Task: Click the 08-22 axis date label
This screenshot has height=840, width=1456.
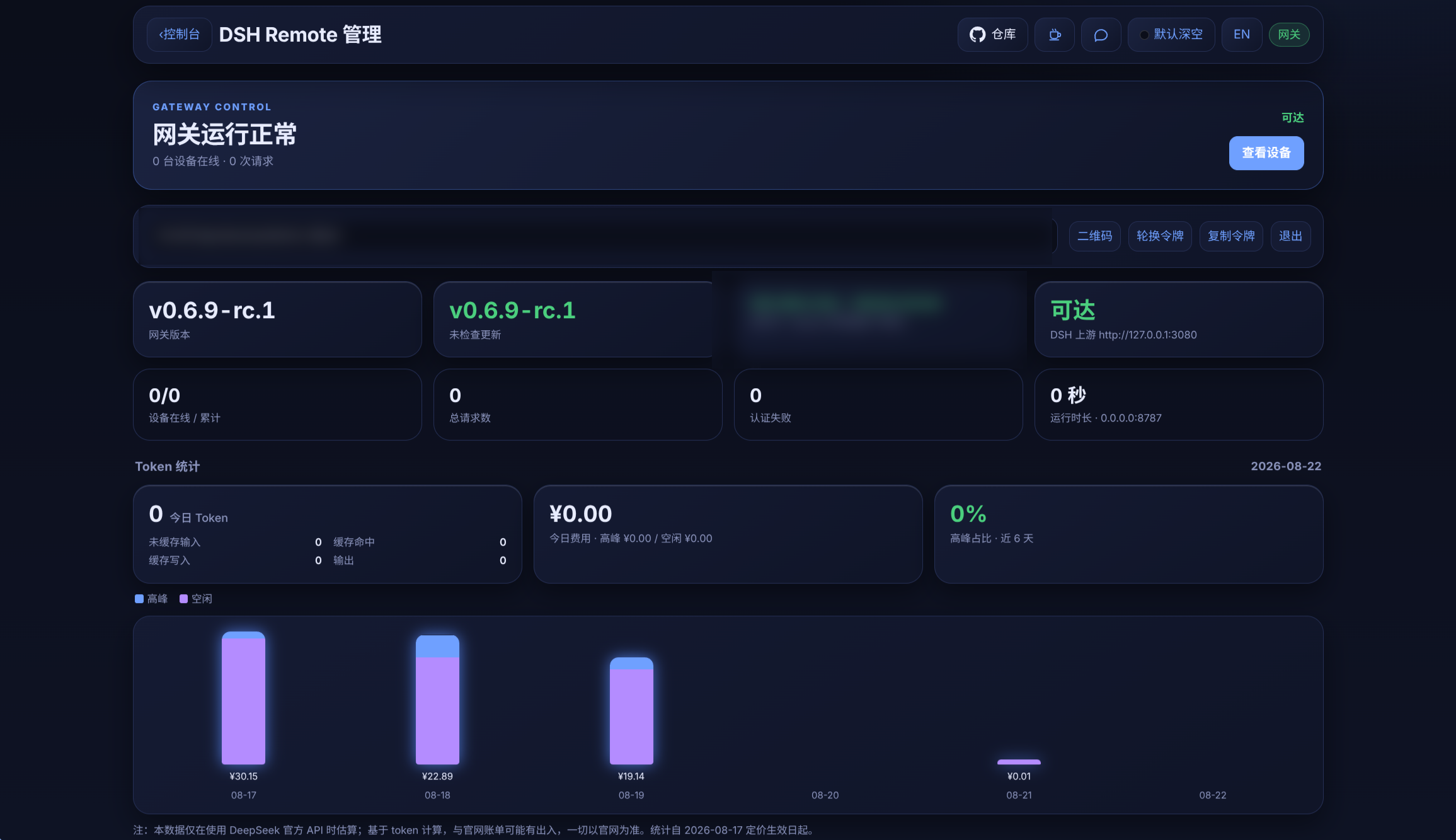Action: tap(1213, 795)
